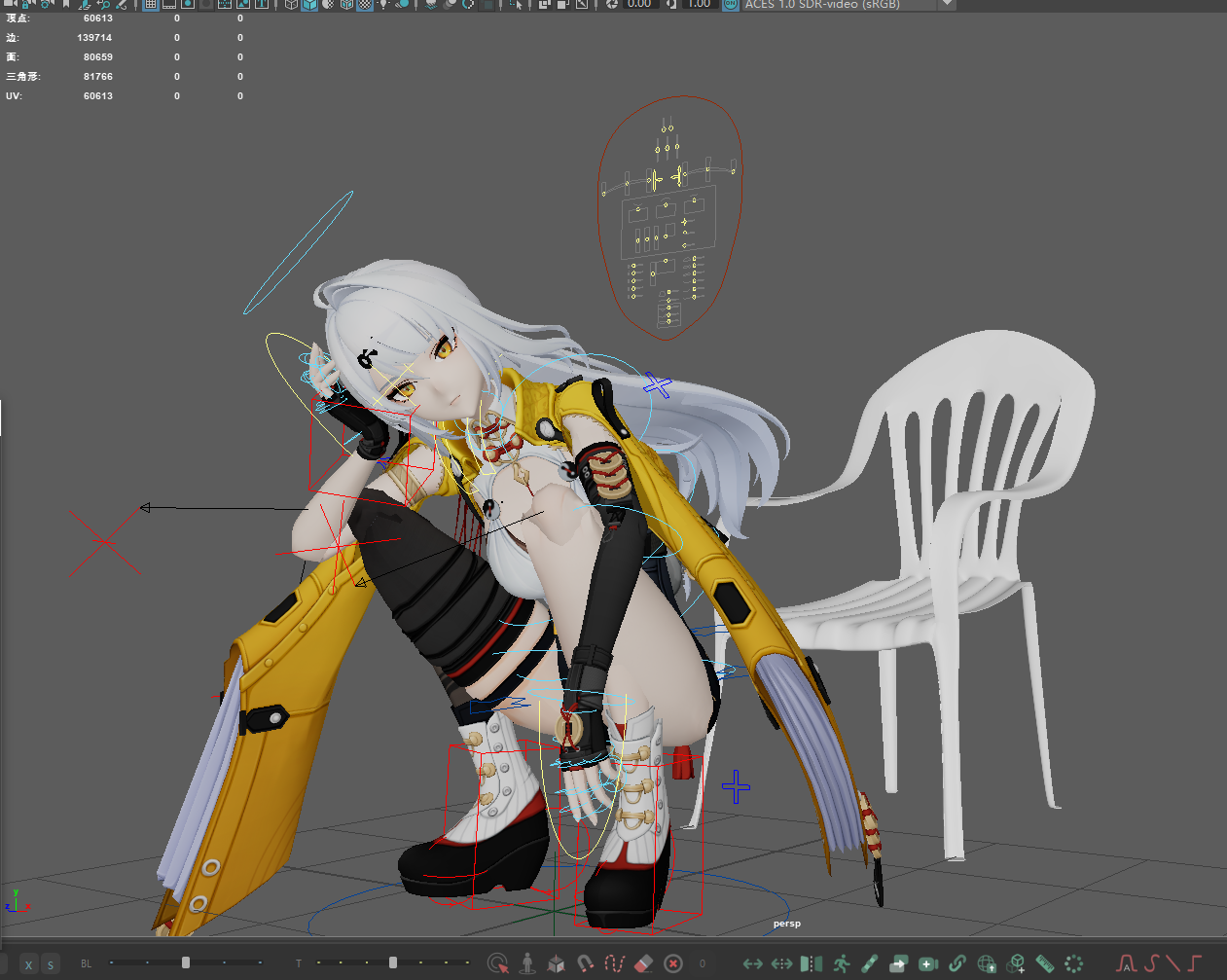The image size is (1227, 980).
Task: Click the 面 statistics label
Action: click(12, 57)
